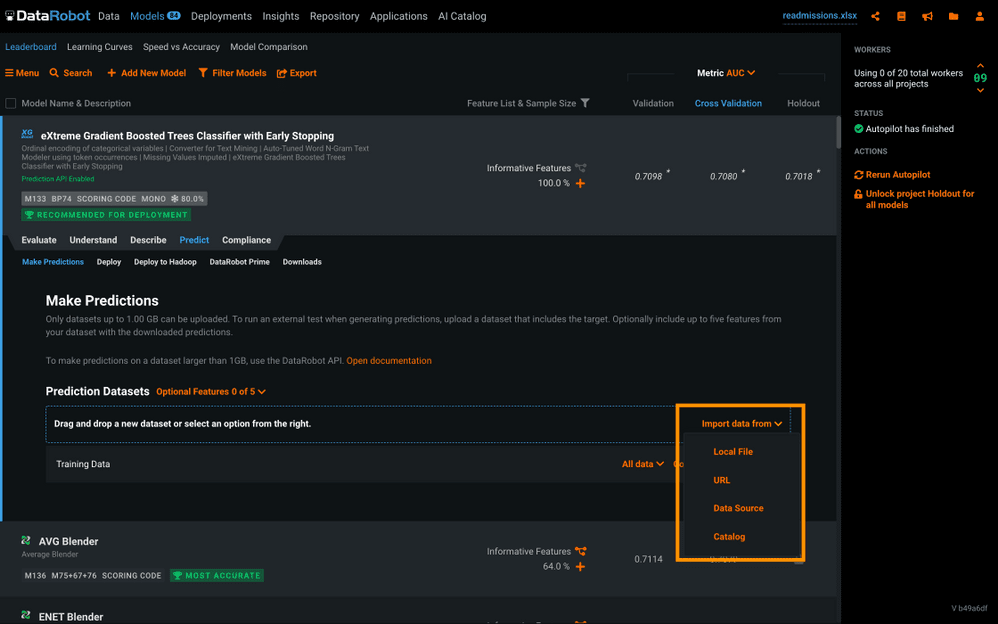Collapse the Import data from dropdown
998x624 pixels.
741,423
